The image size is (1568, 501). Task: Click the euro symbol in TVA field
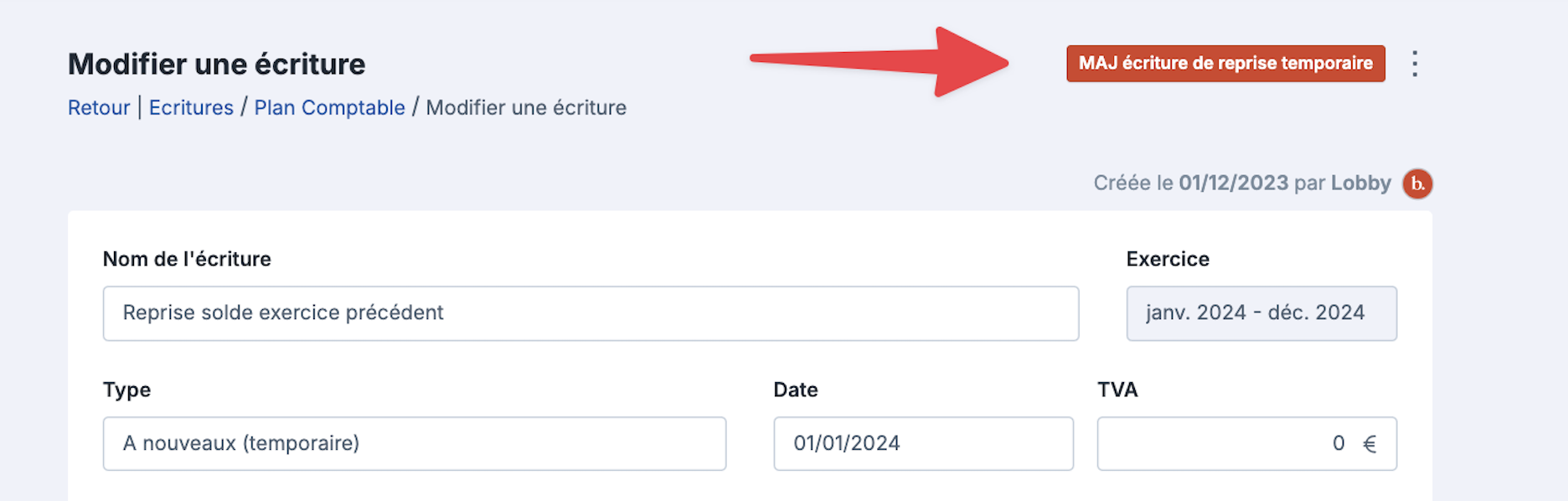(x=1369, y=444)
